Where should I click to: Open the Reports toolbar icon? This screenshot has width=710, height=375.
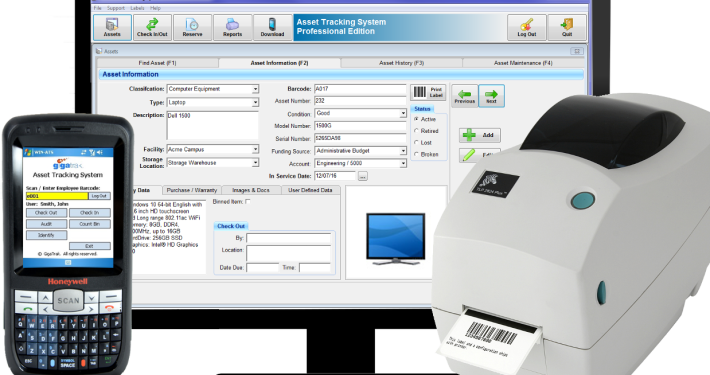(x=232, y=27)
